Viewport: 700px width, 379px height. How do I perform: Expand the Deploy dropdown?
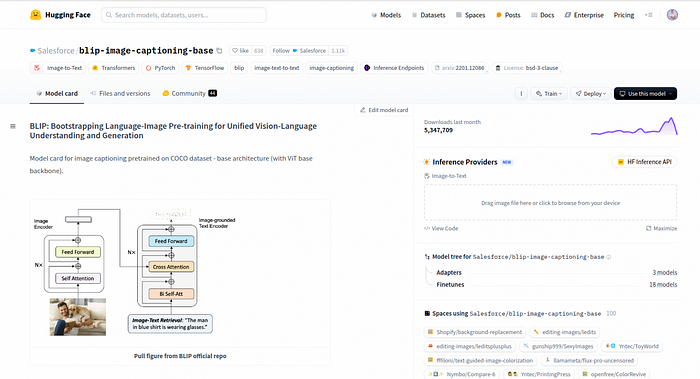[x=590, y=94]
